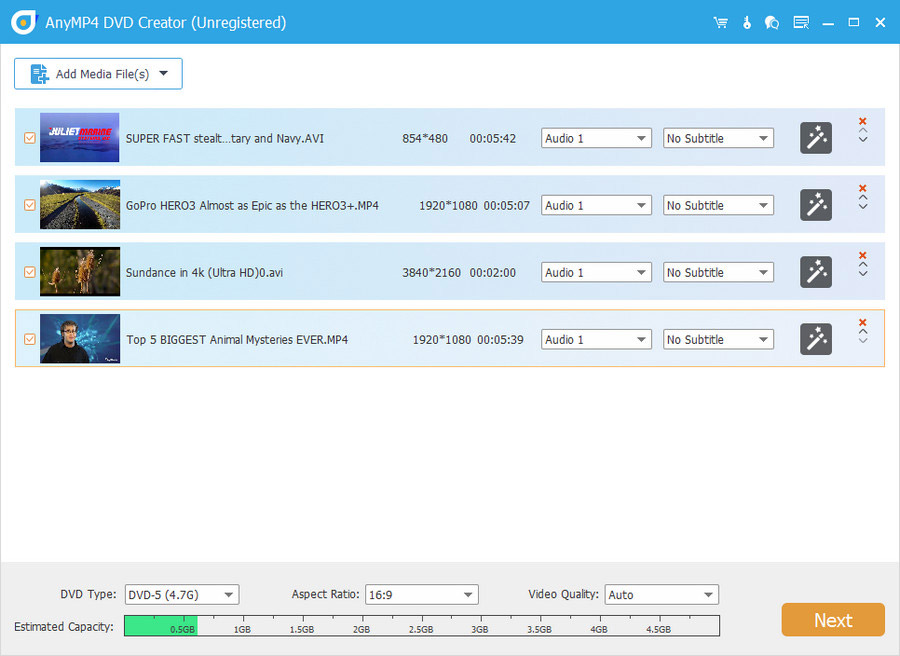Uncheck the SUPER FAST stealth video
The image size is (900, 656).
pos(29,138)
